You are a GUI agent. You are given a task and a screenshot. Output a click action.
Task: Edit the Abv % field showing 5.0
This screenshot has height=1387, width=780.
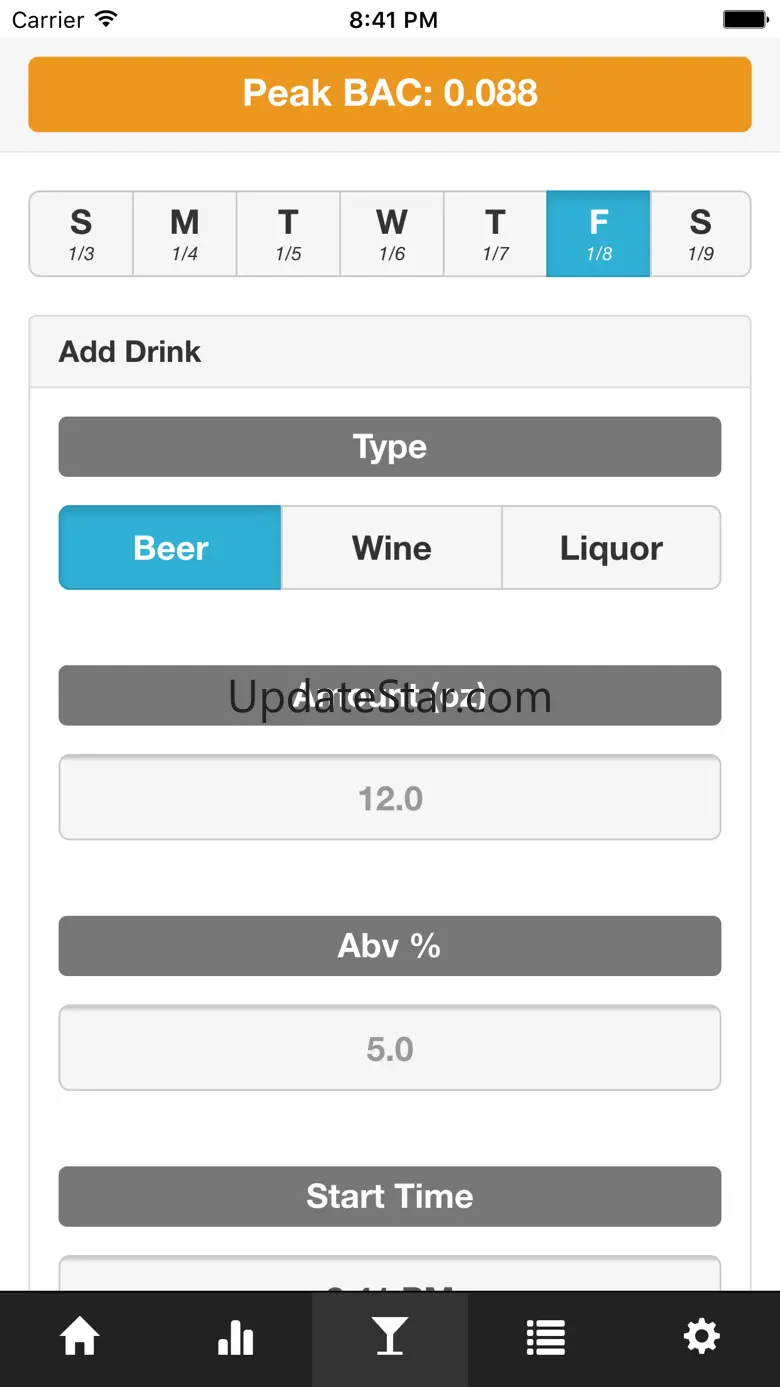click(390, 1048)
